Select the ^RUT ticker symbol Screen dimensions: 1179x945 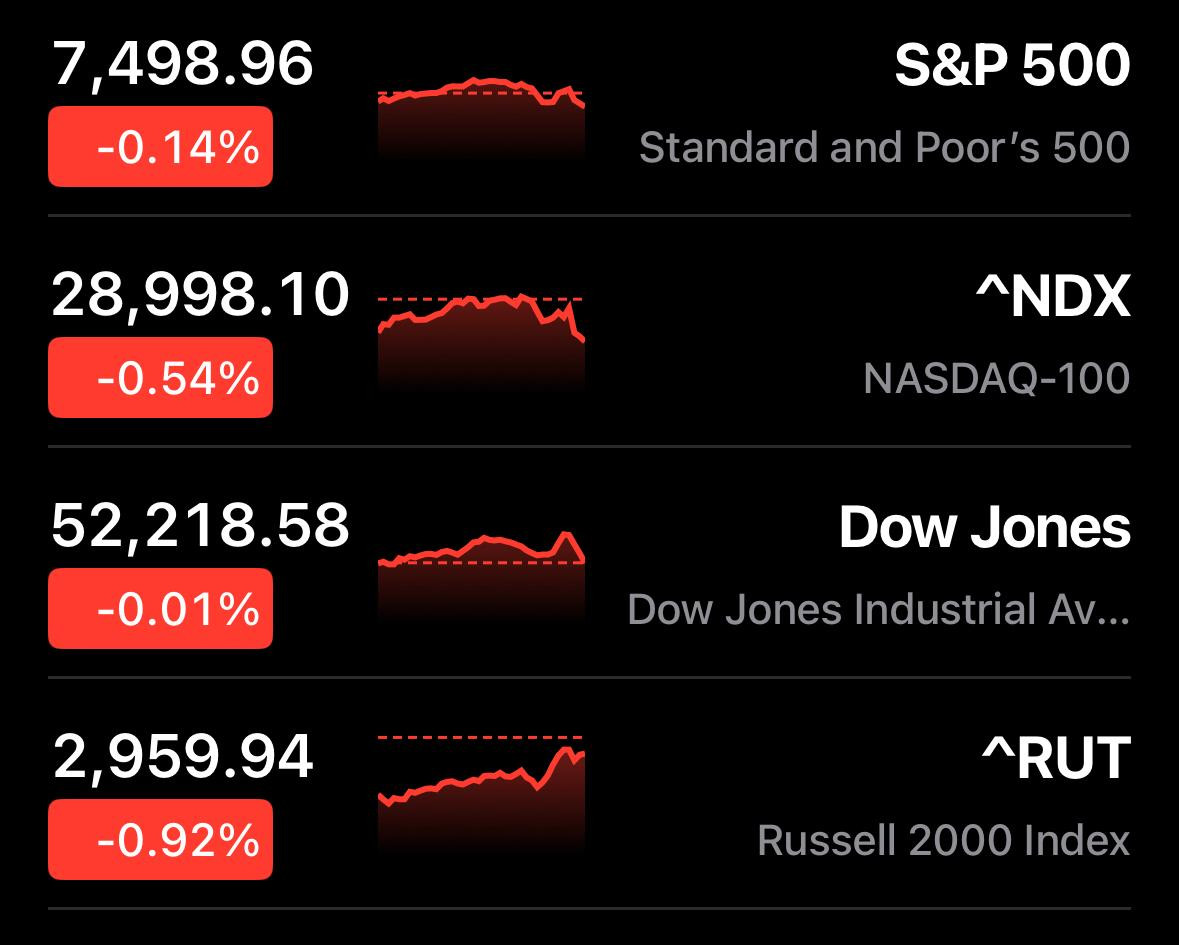(1056, 759)
